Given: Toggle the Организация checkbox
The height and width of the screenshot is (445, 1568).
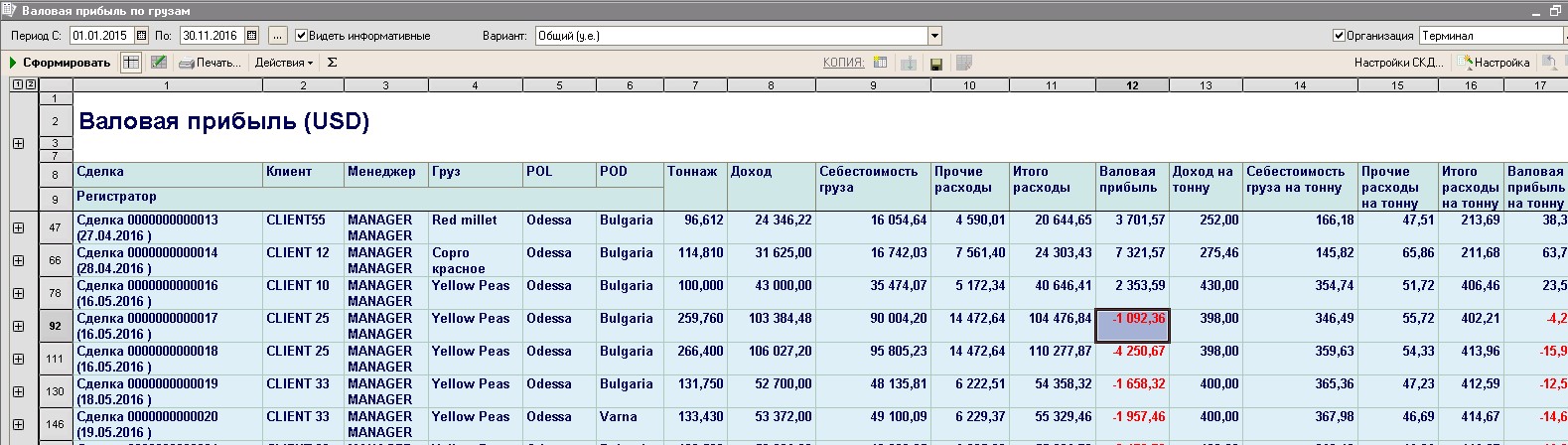Looking at the screenshot, I should (x=1339, y=36).
